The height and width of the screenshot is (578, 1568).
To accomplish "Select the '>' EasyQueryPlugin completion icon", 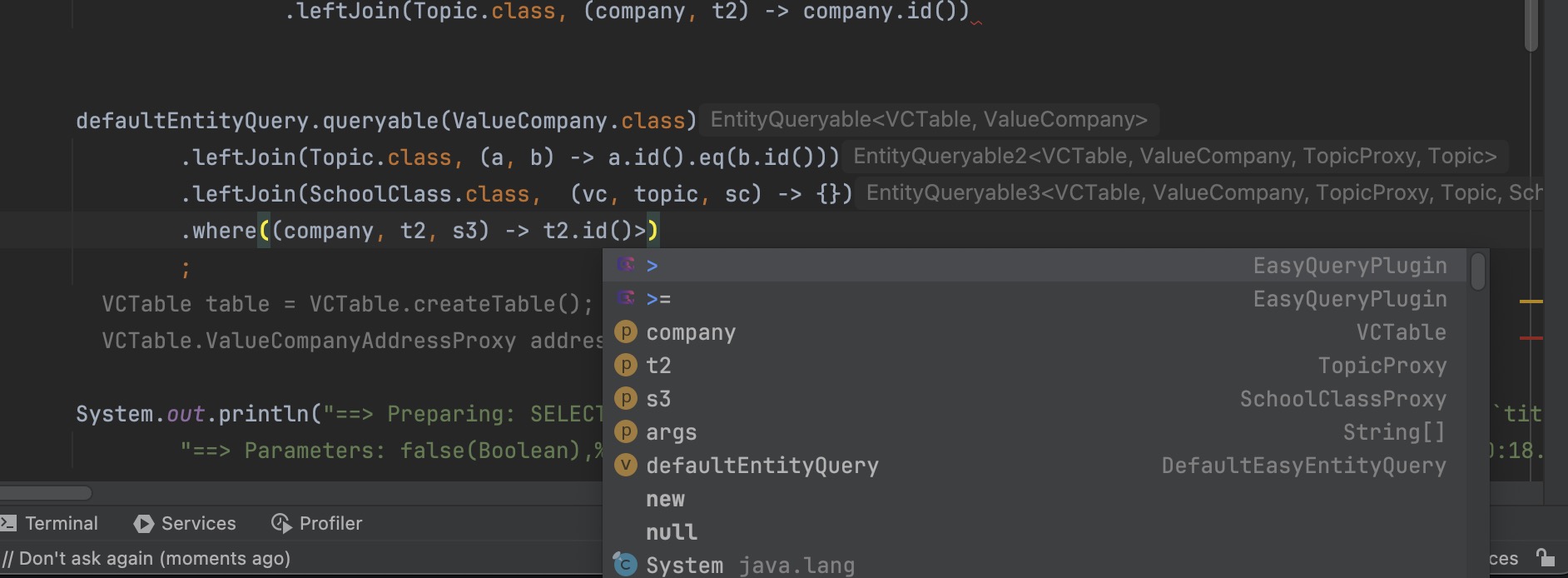I will coord(626,265).
